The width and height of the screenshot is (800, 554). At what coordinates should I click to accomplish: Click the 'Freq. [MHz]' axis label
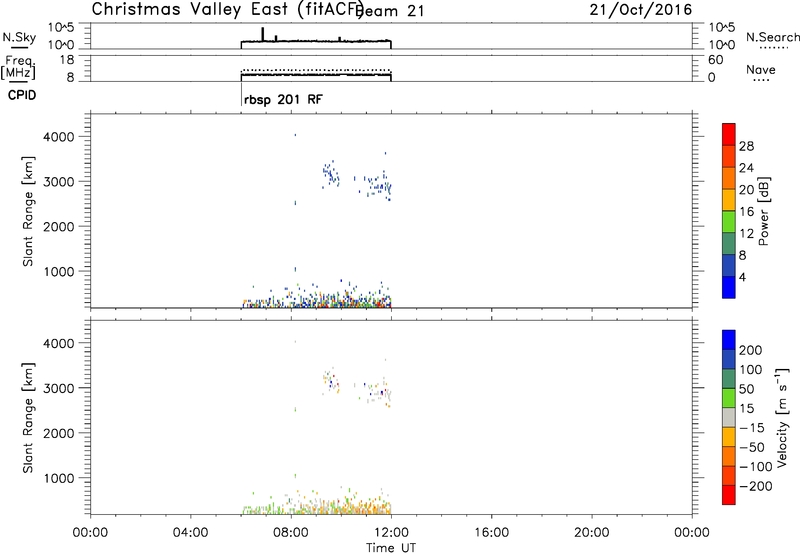click(x=18, y=67)
